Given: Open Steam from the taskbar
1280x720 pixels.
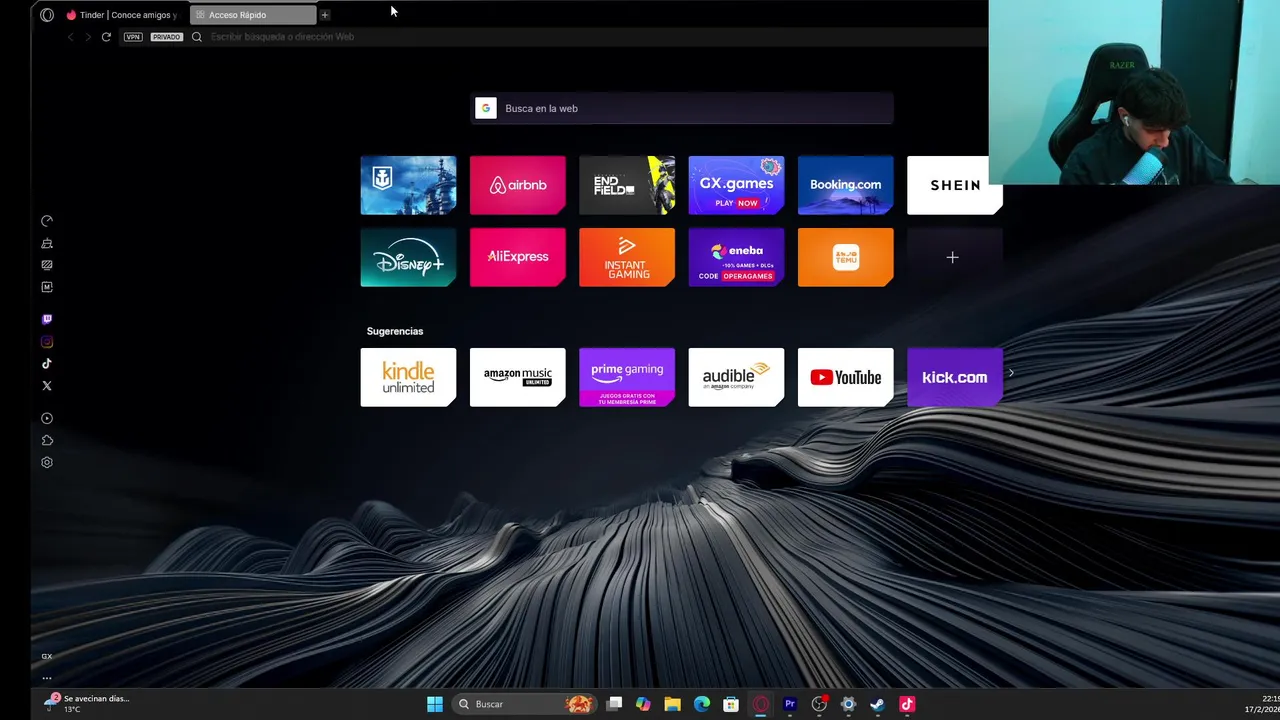Looking at the screenshot, I should [877, 704].
